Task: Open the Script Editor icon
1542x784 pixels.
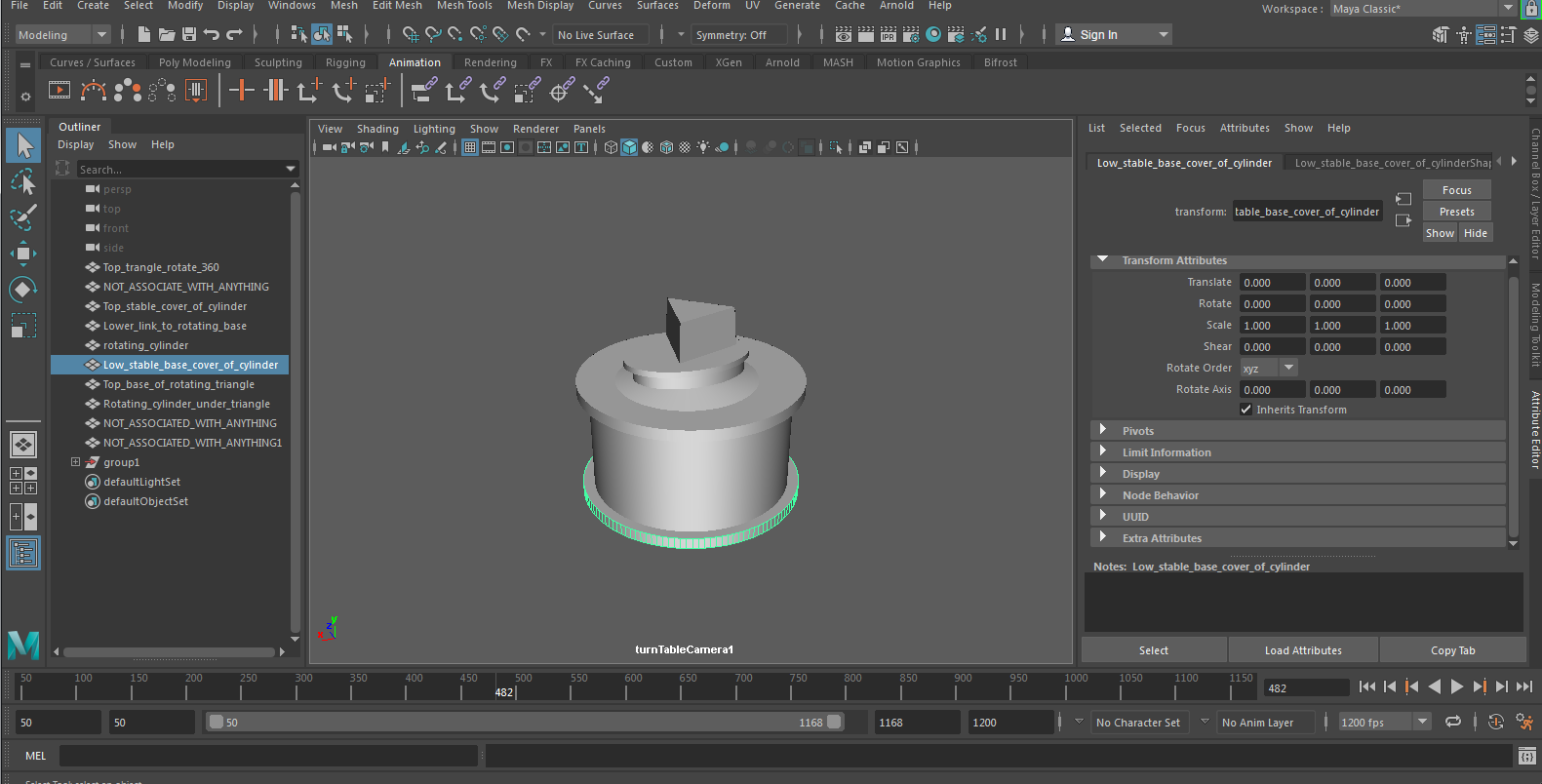Action: pyautogui.click(x=1527, y=756)
